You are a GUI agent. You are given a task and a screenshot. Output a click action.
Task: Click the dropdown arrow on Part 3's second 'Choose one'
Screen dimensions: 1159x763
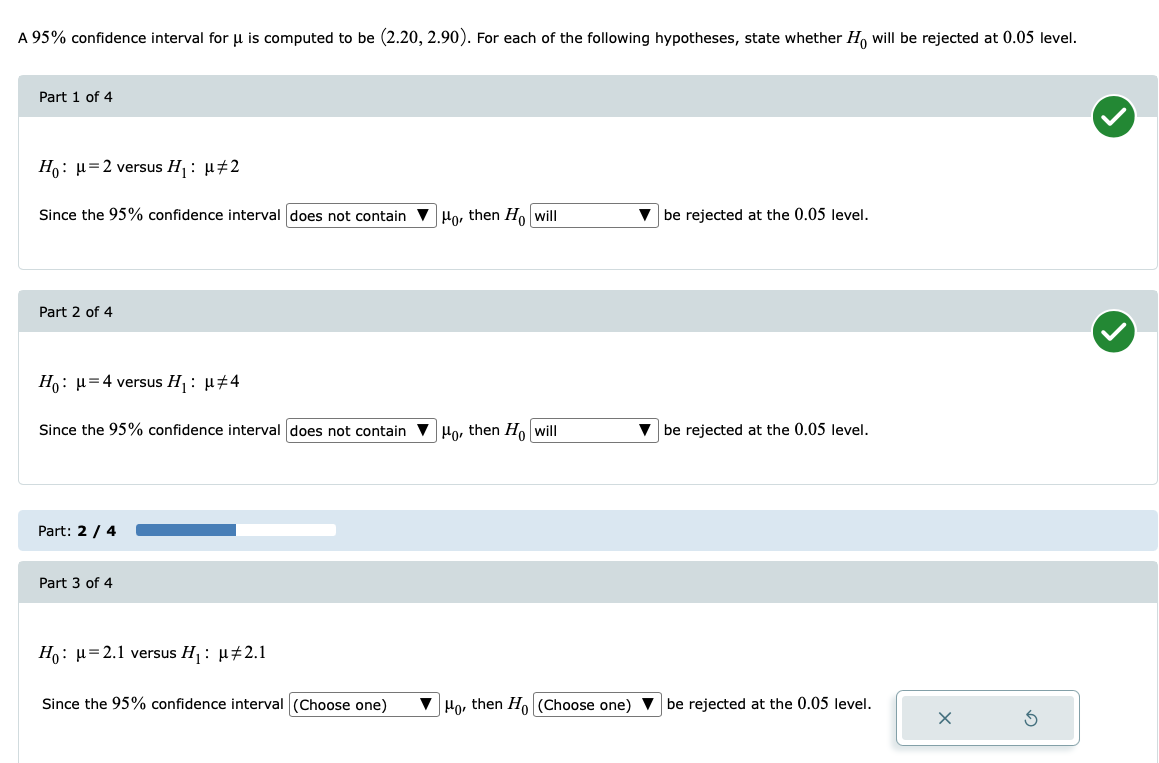tap(649, 704)
